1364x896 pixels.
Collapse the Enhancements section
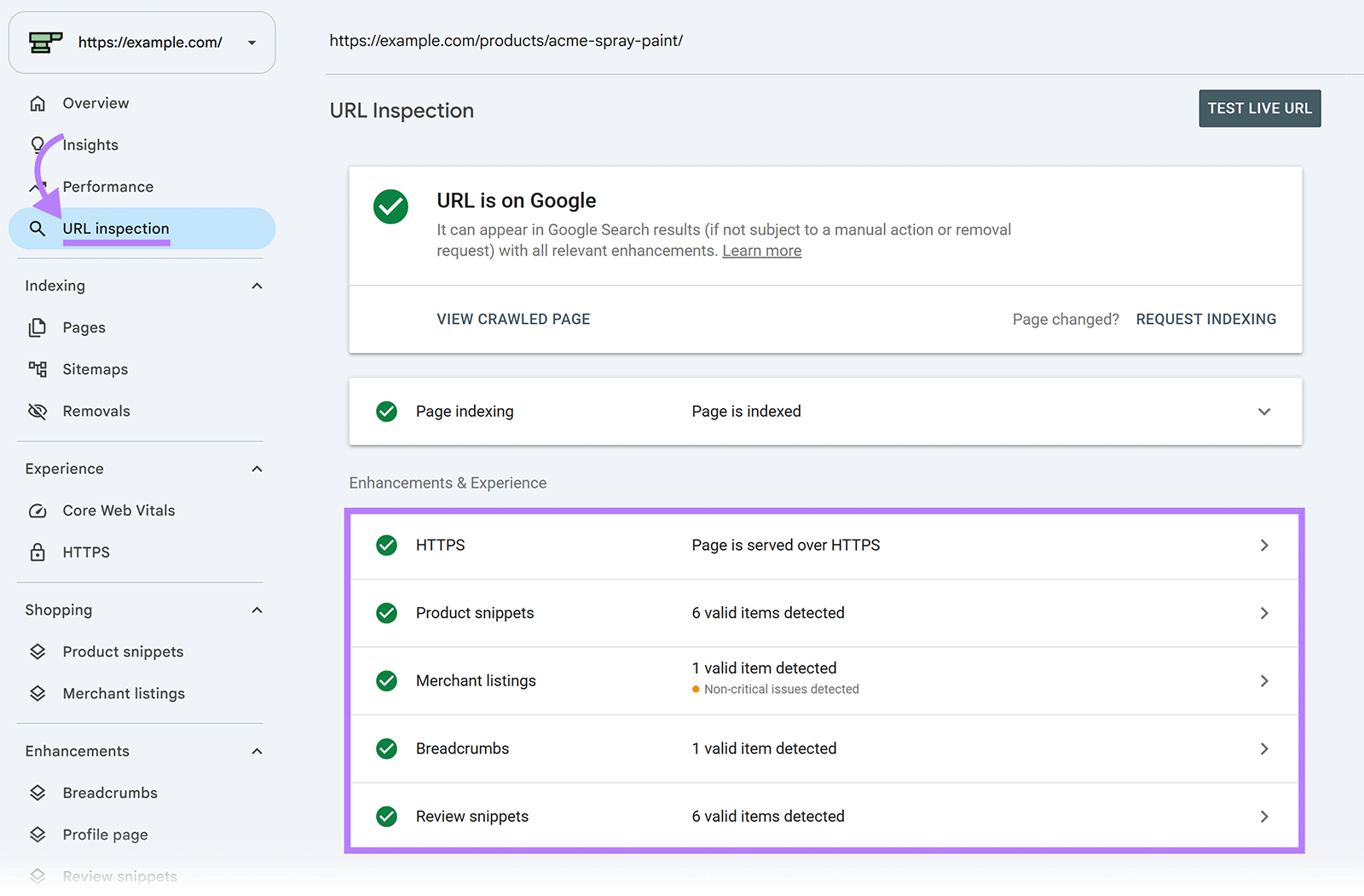257,751
